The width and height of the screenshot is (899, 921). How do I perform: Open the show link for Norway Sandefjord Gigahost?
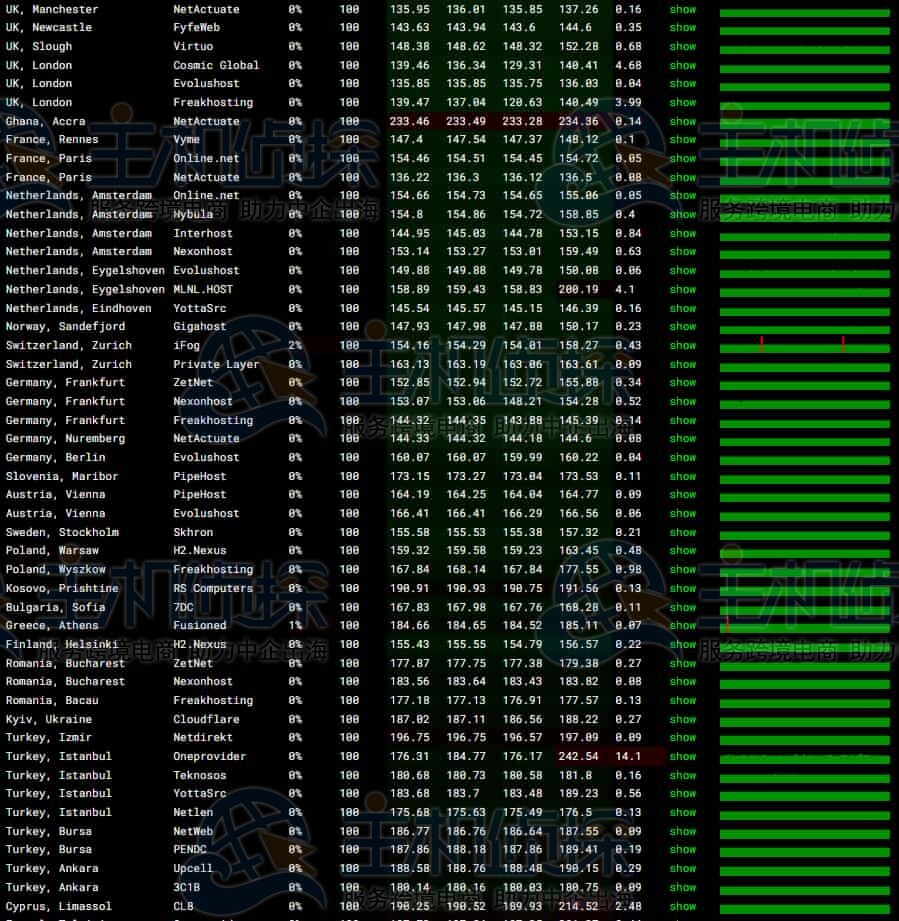point(682,327)
